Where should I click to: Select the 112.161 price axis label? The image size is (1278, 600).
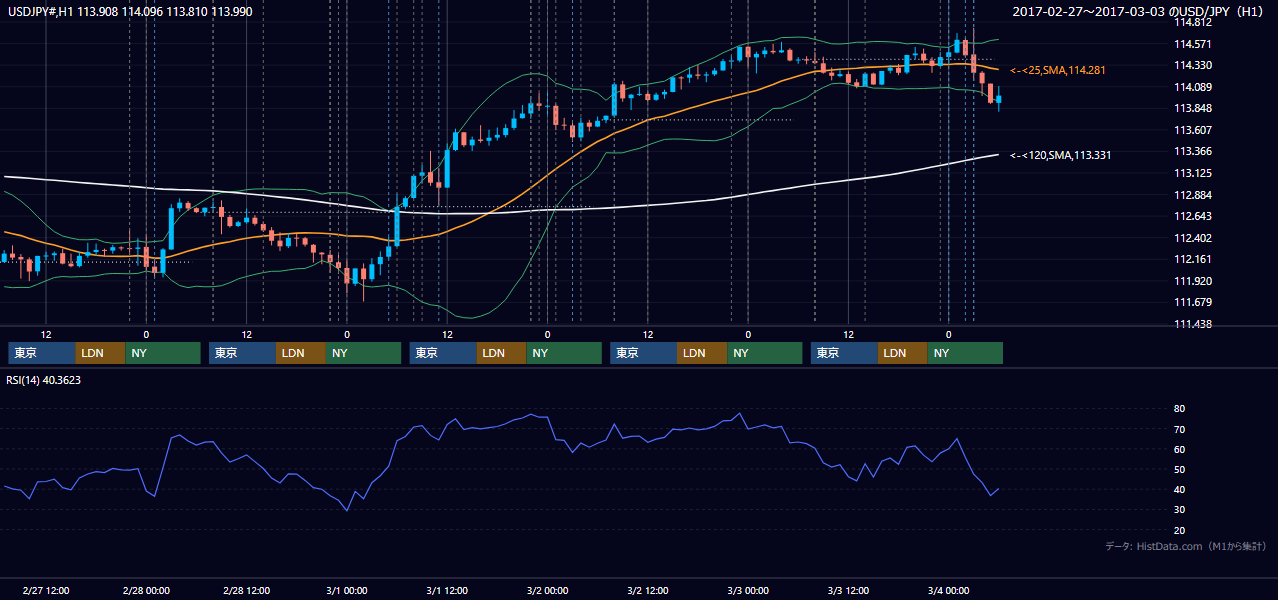pos(1192,259)
